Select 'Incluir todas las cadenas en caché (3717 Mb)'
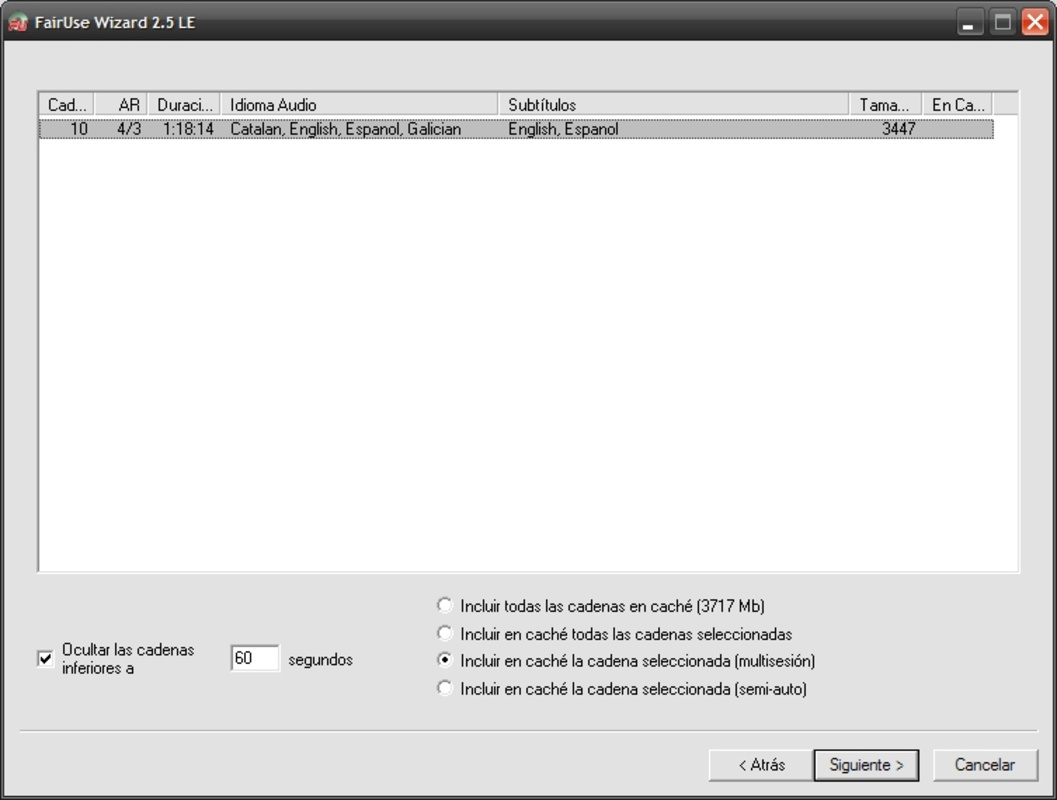 pos(444,605)
